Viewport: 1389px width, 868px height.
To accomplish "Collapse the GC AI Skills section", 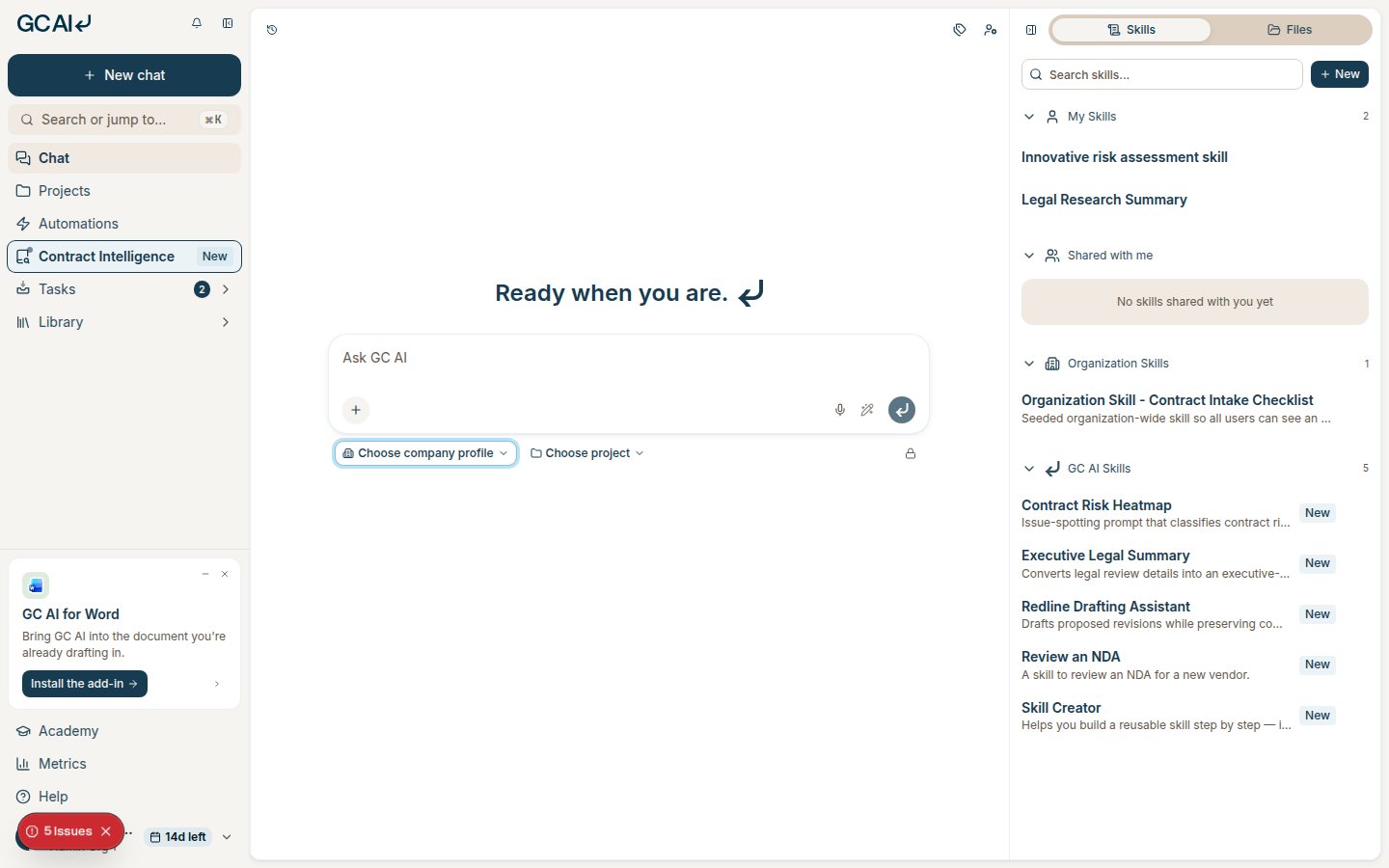I will click(x=1029, y=469).
